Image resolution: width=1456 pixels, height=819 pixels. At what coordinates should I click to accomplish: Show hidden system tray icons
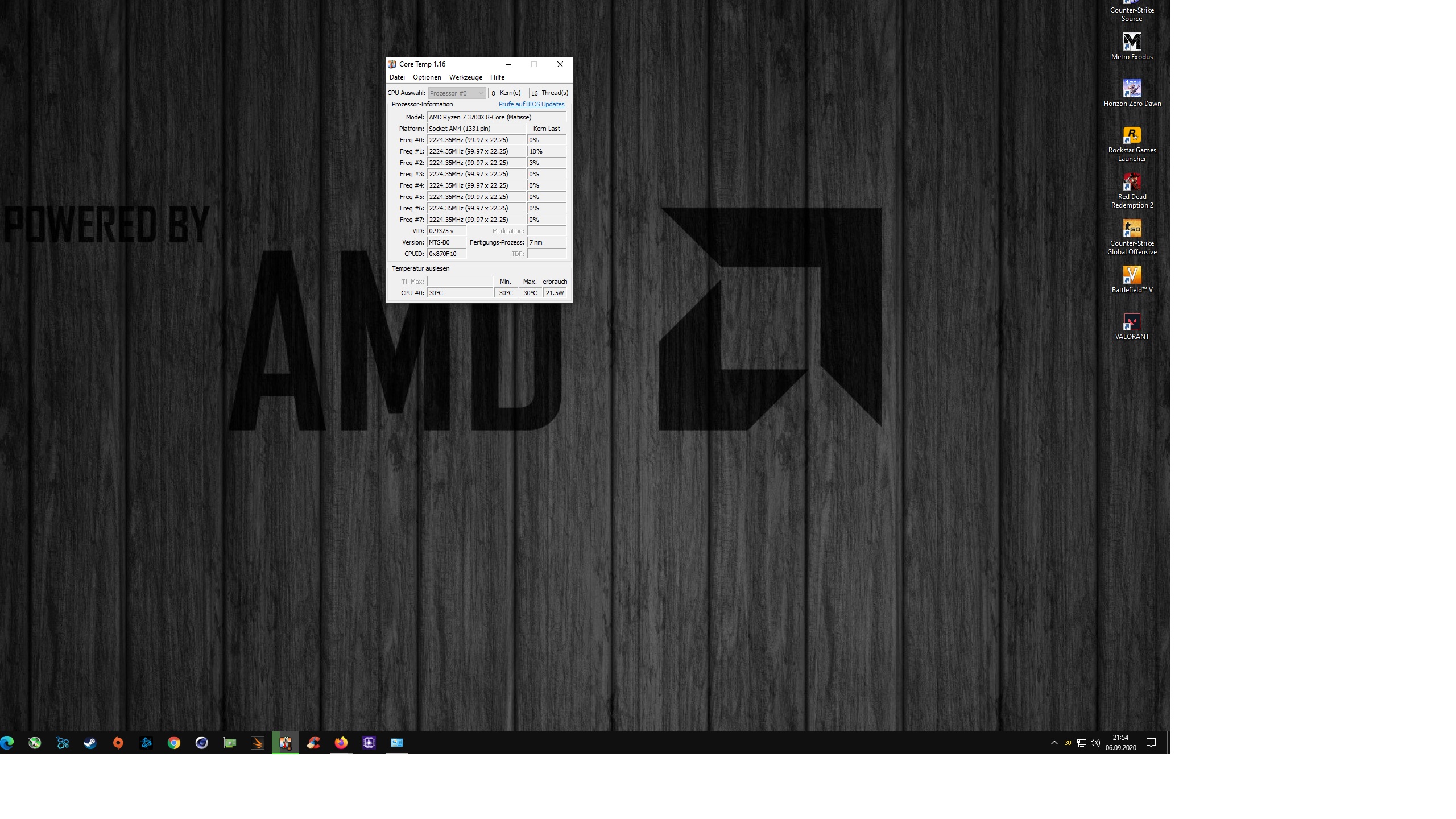[1054, 743]
